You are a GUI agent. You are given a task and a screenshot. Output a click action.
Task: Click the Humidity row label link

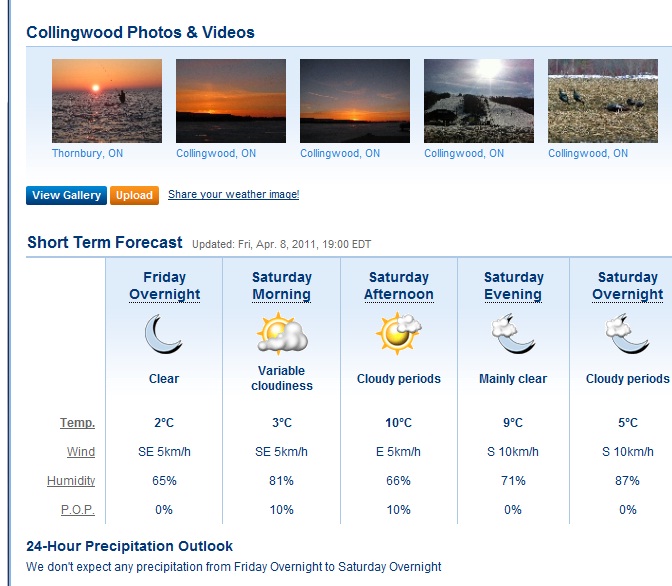point(71,481)
